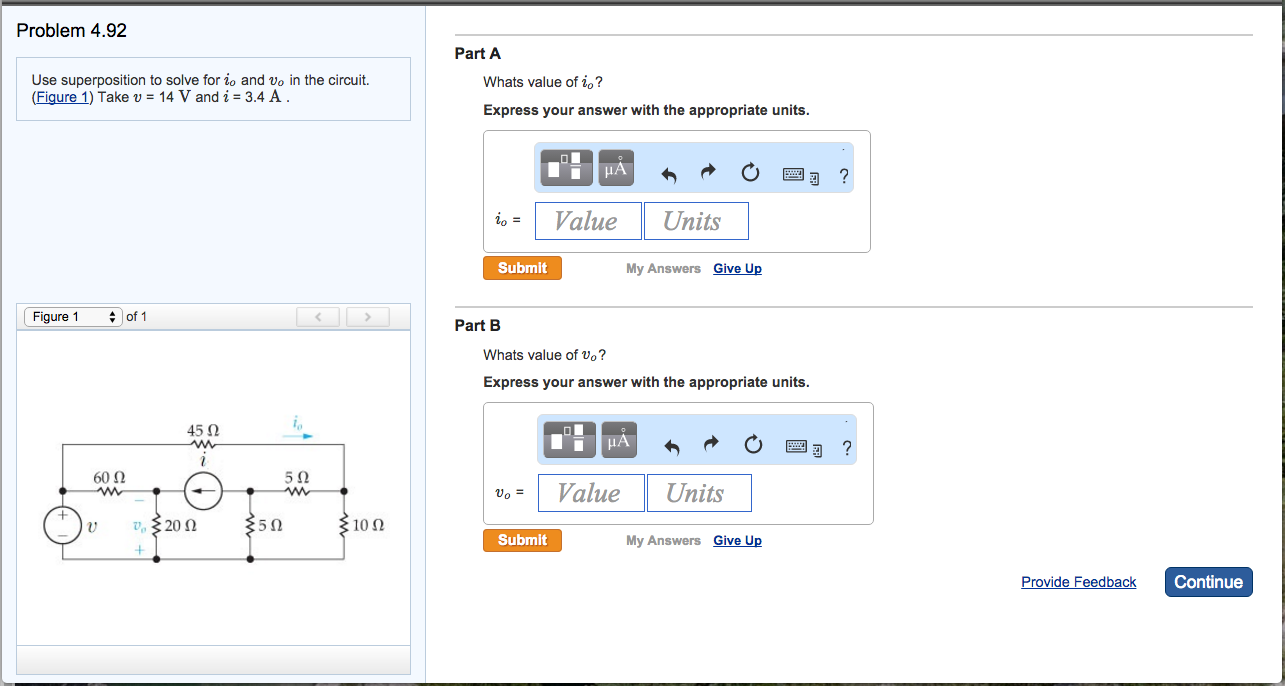
Task: Click the question mark help icon in Part B
Action: click(x=847, y=448)
